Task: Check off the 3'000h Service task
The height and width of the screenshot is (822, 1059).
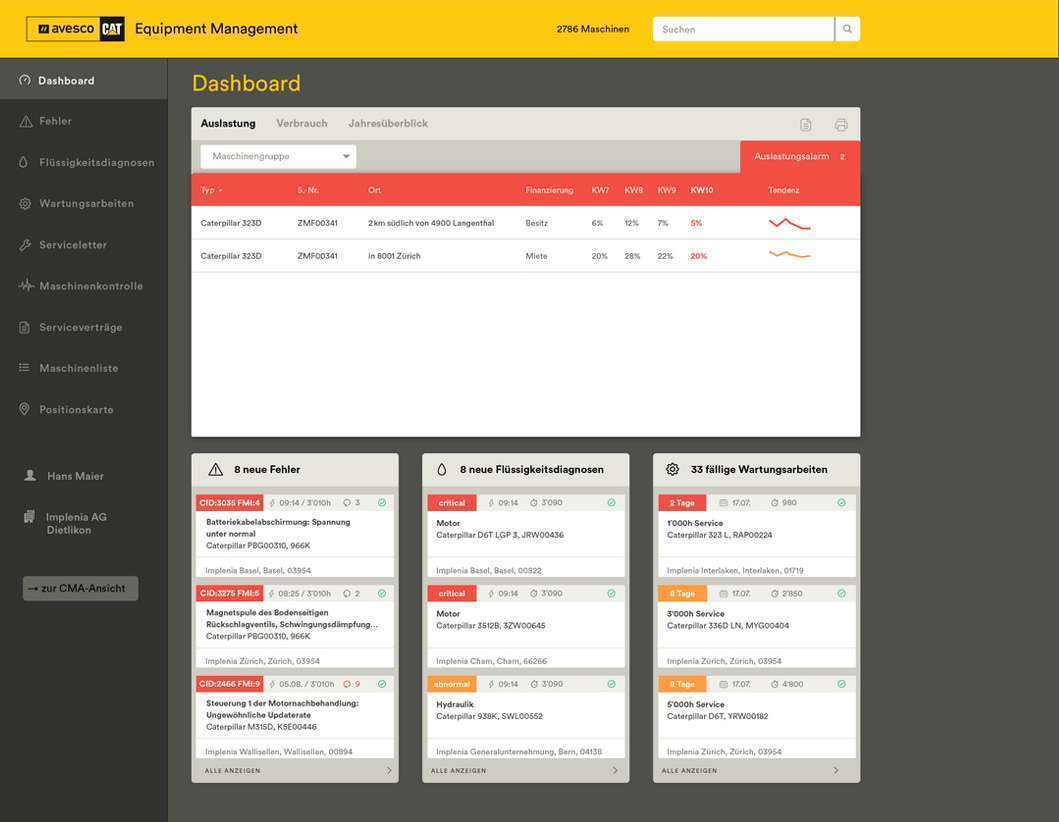Action: (842, 593)
